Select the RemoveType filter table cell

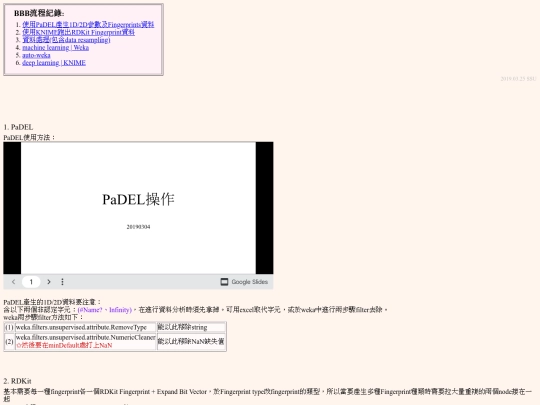coord(86,327)
